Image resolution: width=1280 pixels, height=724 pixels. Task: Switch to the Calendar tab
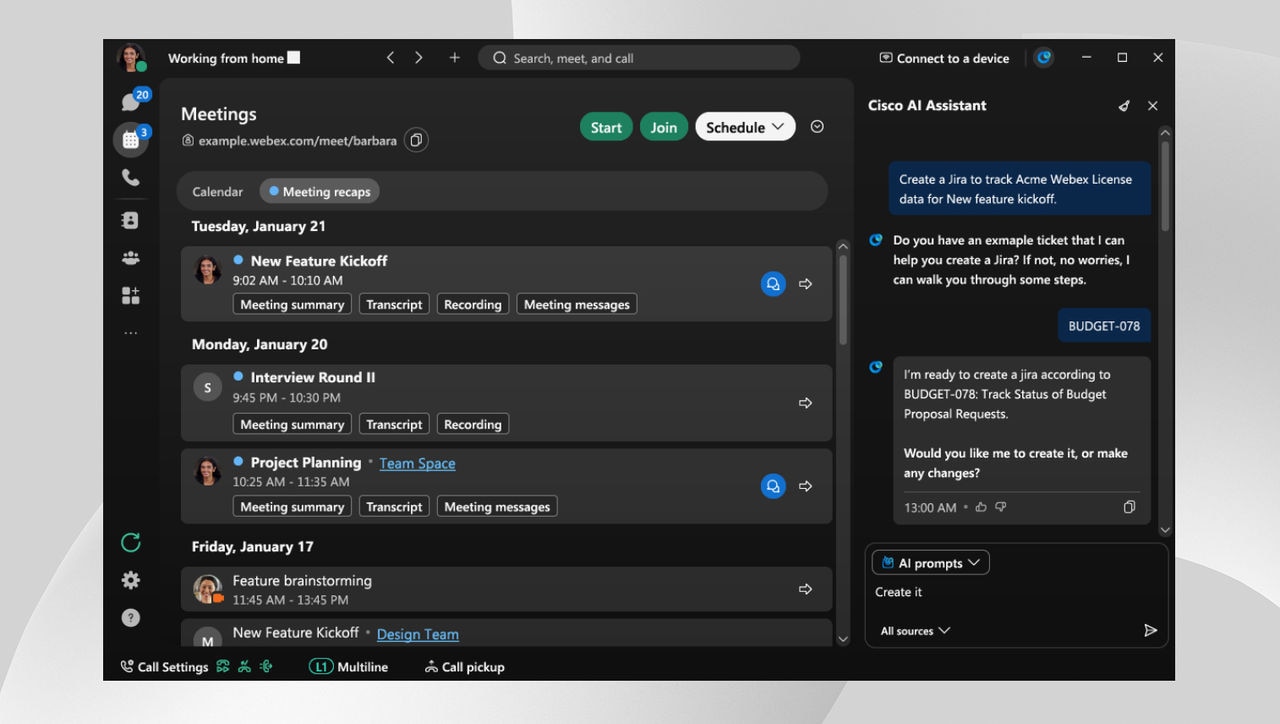click(218, 191)
